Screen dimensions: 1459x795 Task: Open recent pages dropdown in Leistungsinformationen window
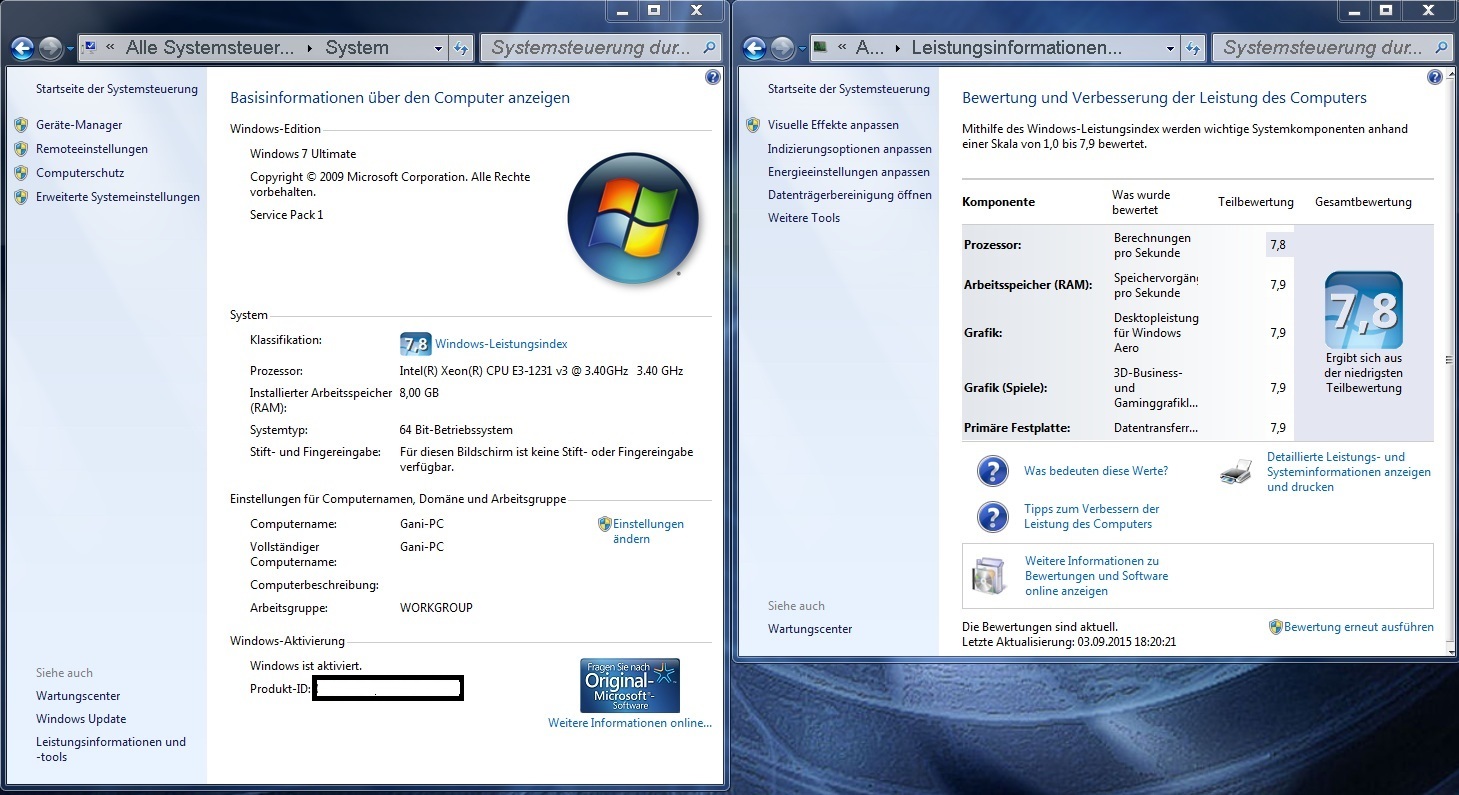(x=802, y=48)
